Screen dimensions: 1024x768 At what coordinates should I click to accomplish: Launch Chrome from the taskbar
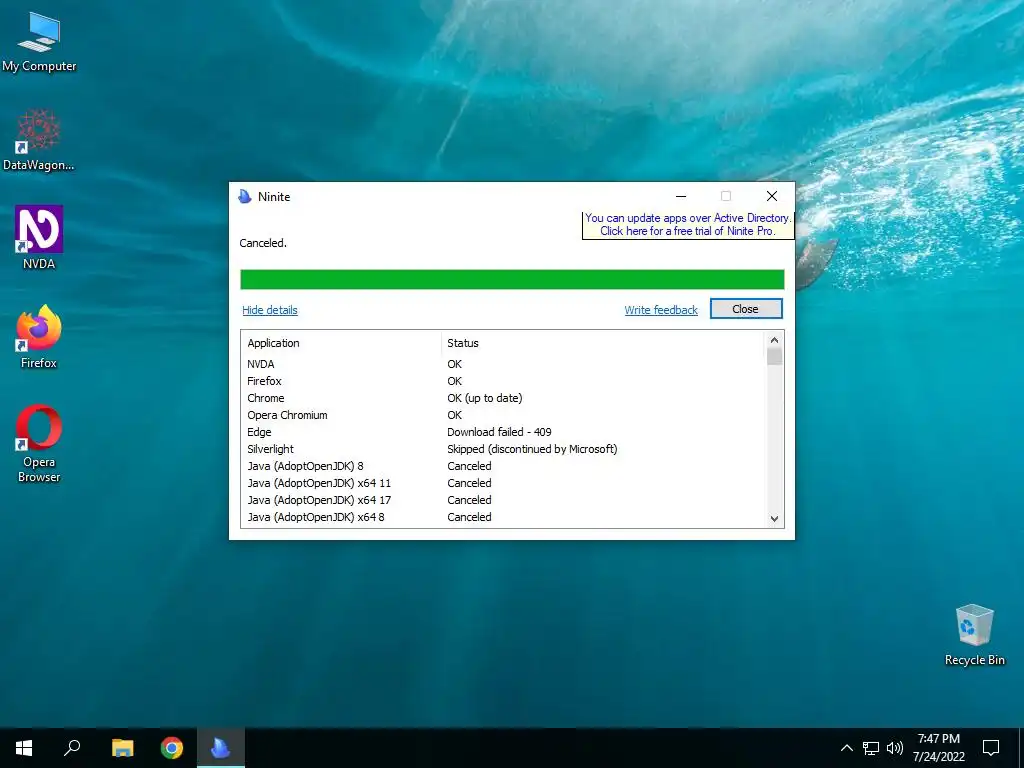[172, 748]
